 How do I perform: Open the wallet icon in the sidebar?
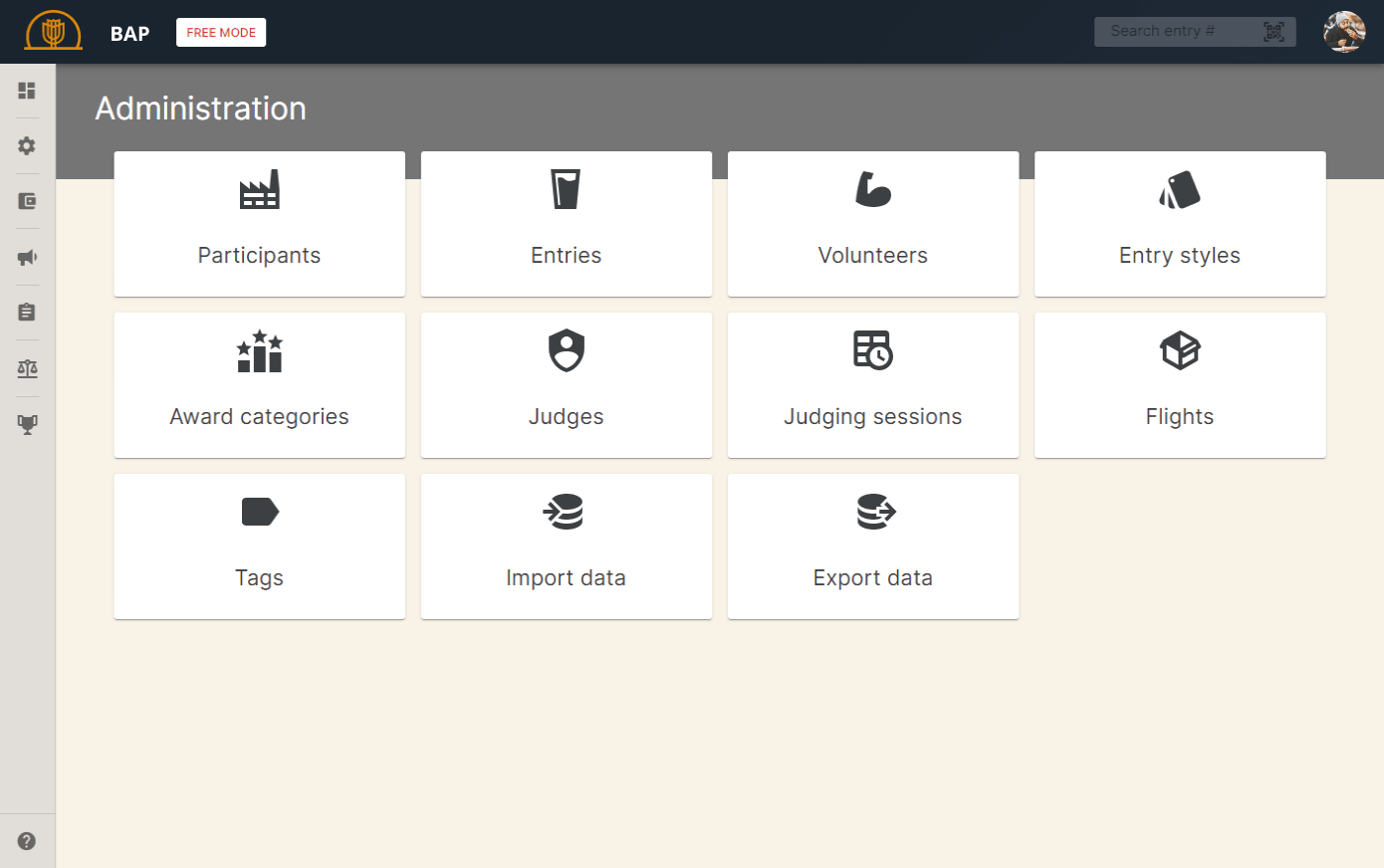click(27, 202)
